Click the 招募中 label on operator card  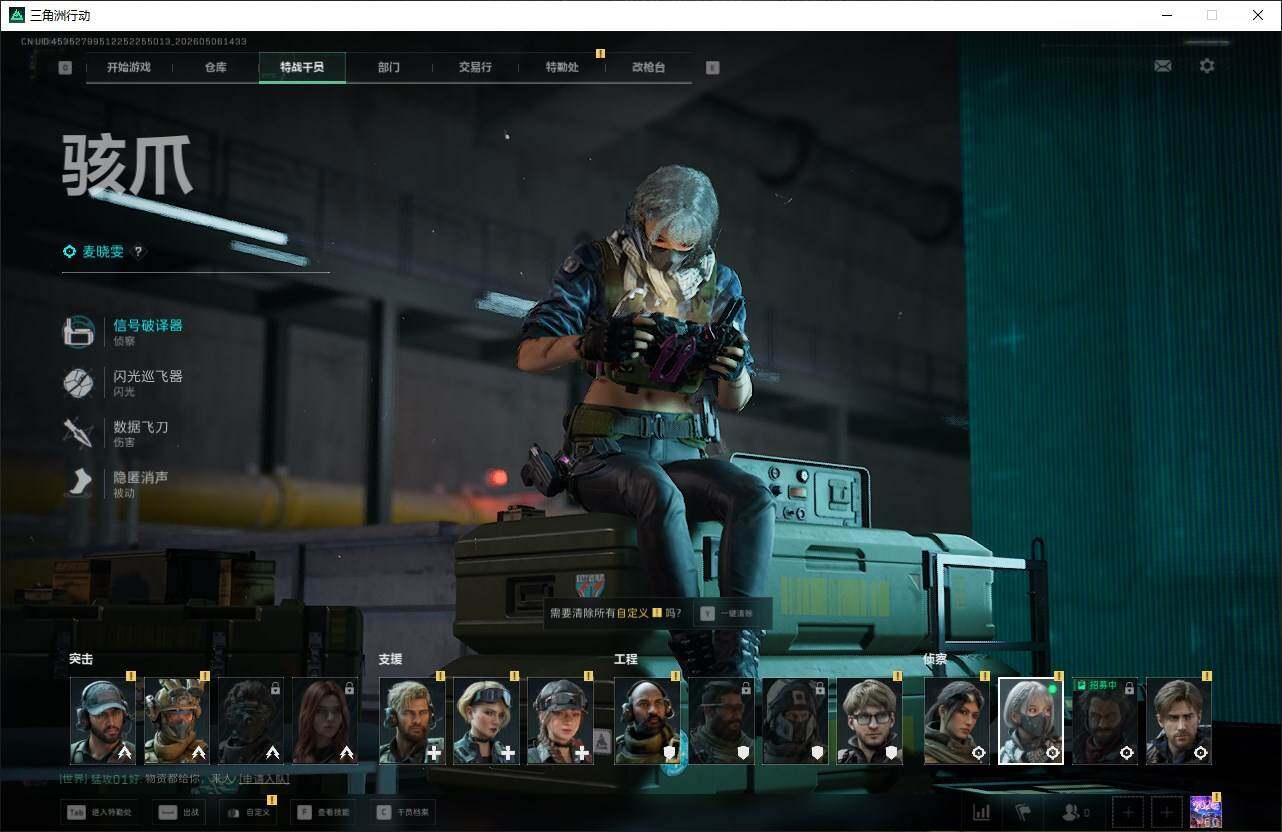point(1097,685)
